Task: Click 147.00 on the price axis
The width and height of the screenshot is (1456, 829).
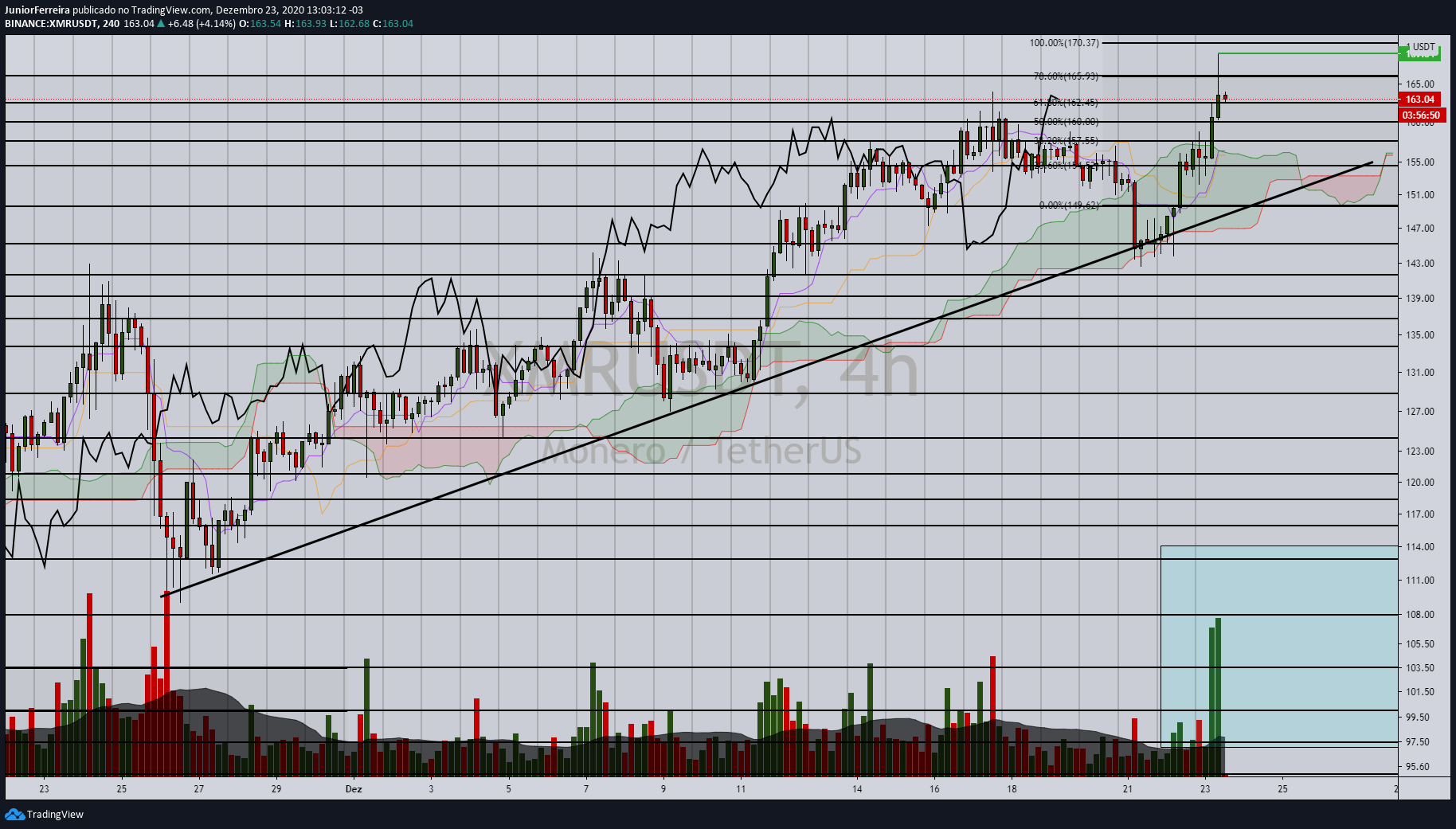Action: [1420, 229]
